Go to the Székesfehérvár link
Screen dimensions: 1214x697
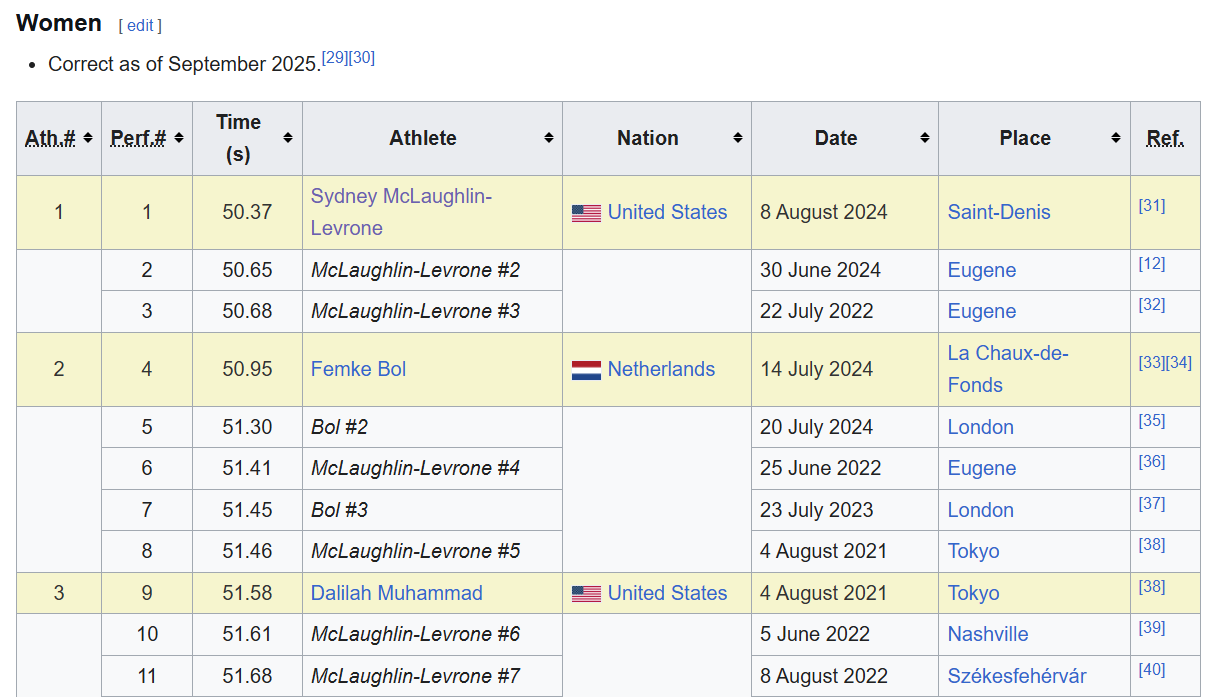point(1016,676)
